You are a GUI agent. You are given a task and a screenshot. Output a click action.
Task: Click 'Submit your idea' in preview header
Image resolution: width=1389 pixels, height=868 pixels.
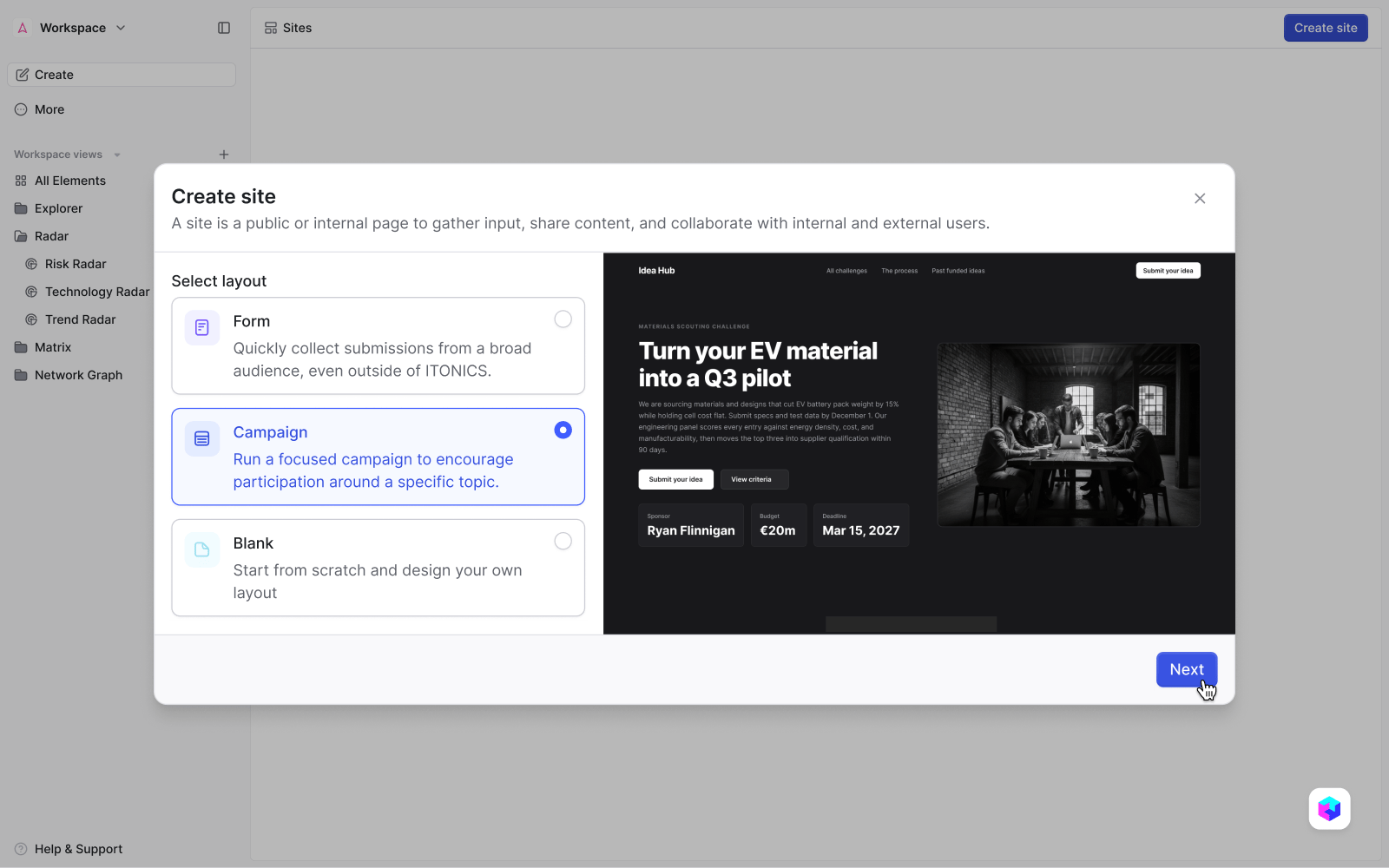pyautogui.click(x=1168, y=271)
